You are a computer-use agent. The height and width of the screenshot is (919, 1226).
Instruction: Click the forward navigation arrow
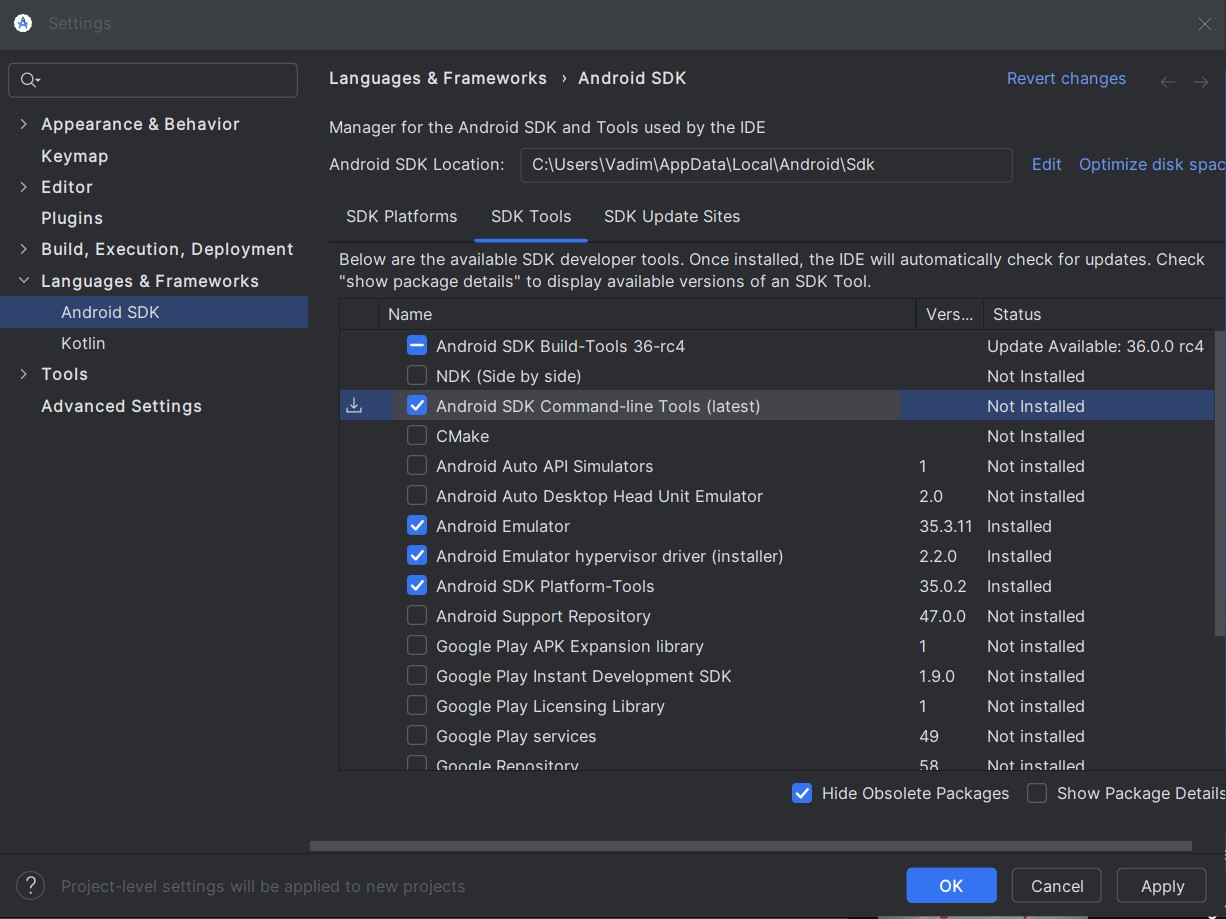pos(1201,81)
